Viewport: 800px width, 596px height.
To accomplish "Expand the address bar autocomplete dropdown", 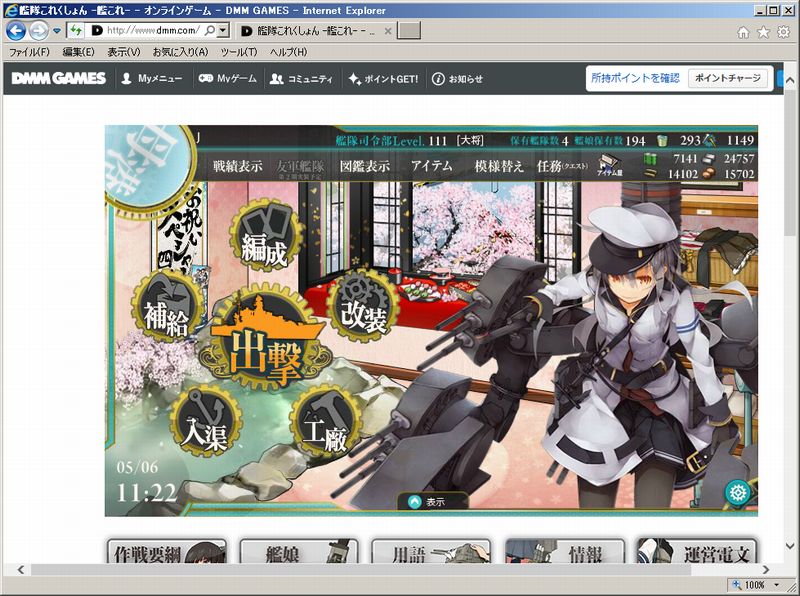I will pos(222,31).
